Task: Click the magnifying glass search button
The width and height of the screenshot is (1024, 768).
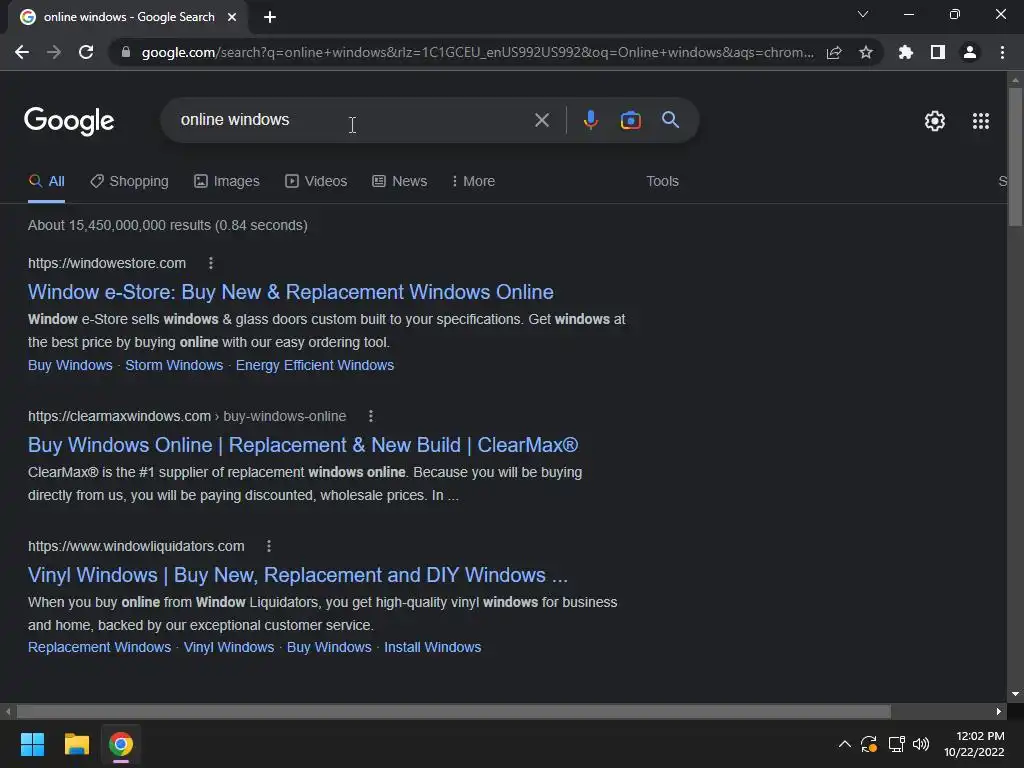Action: coord(670,120)
